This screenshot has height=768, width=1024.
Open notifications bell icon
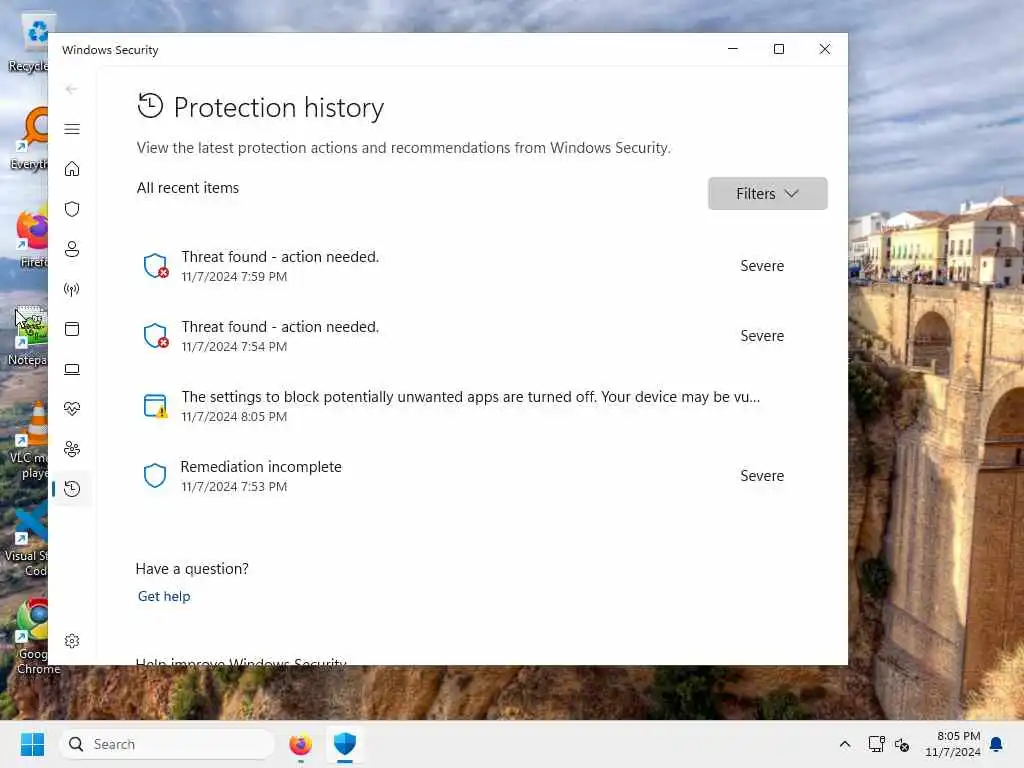point(997,744)
